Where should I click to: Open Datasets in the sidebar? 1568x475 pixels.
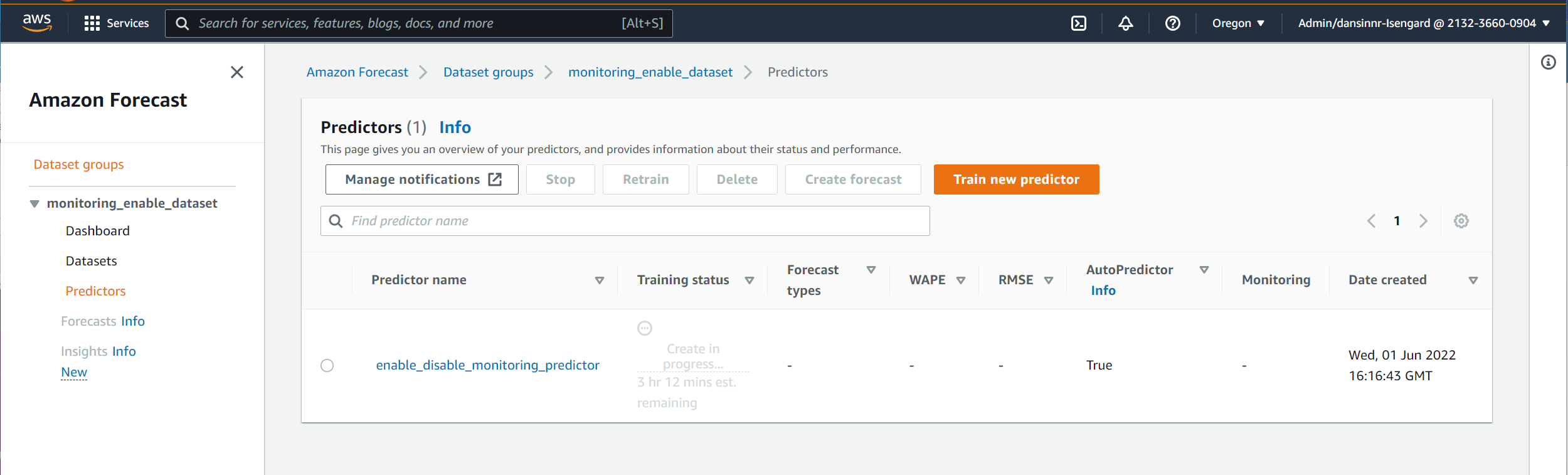92,261
